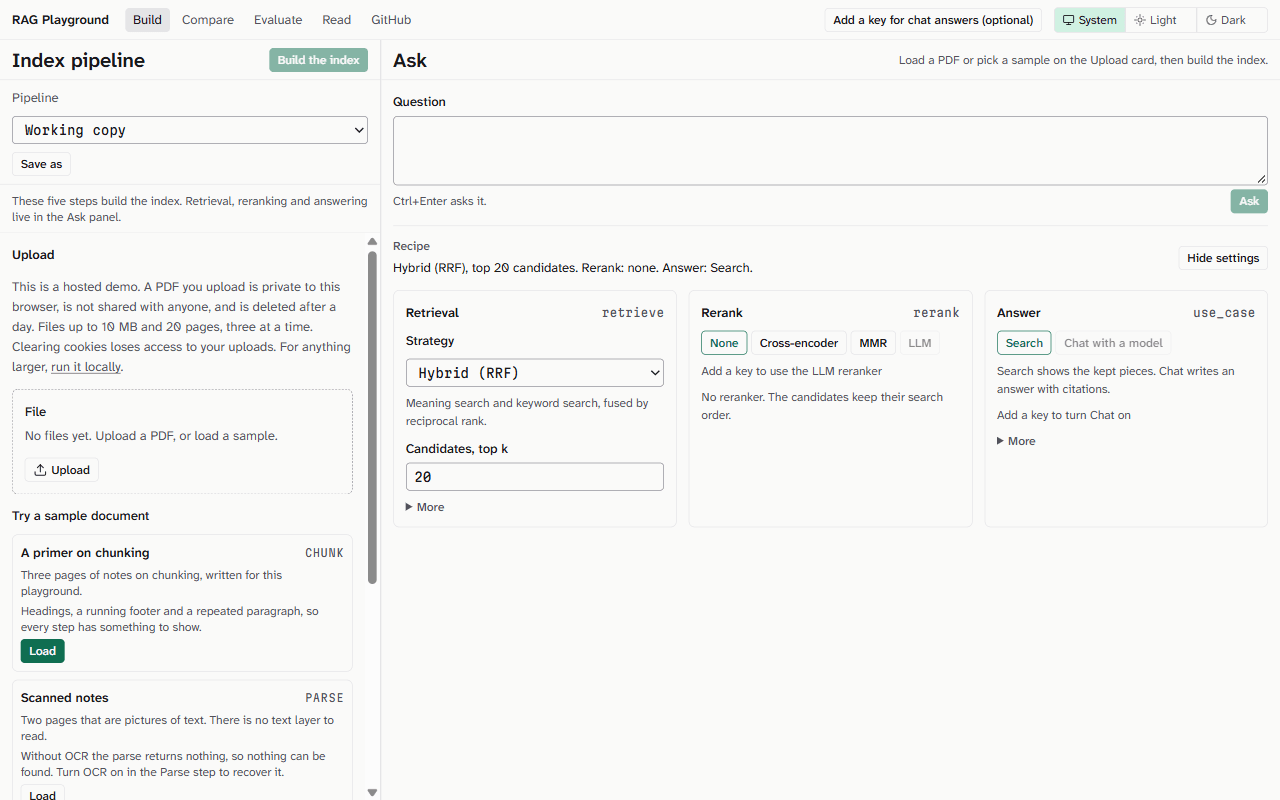Follow the run it locally link

point(87,367)
